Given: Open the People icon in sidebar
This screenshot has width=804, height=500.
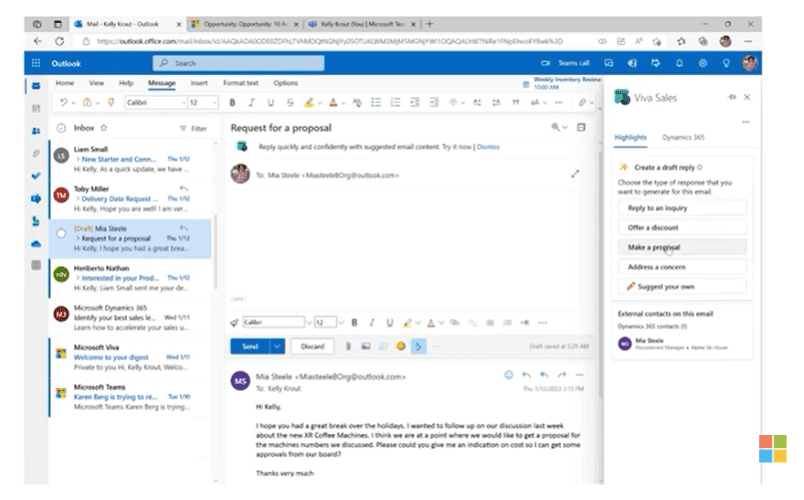Looking at the screenshot, I should point(36,131).
